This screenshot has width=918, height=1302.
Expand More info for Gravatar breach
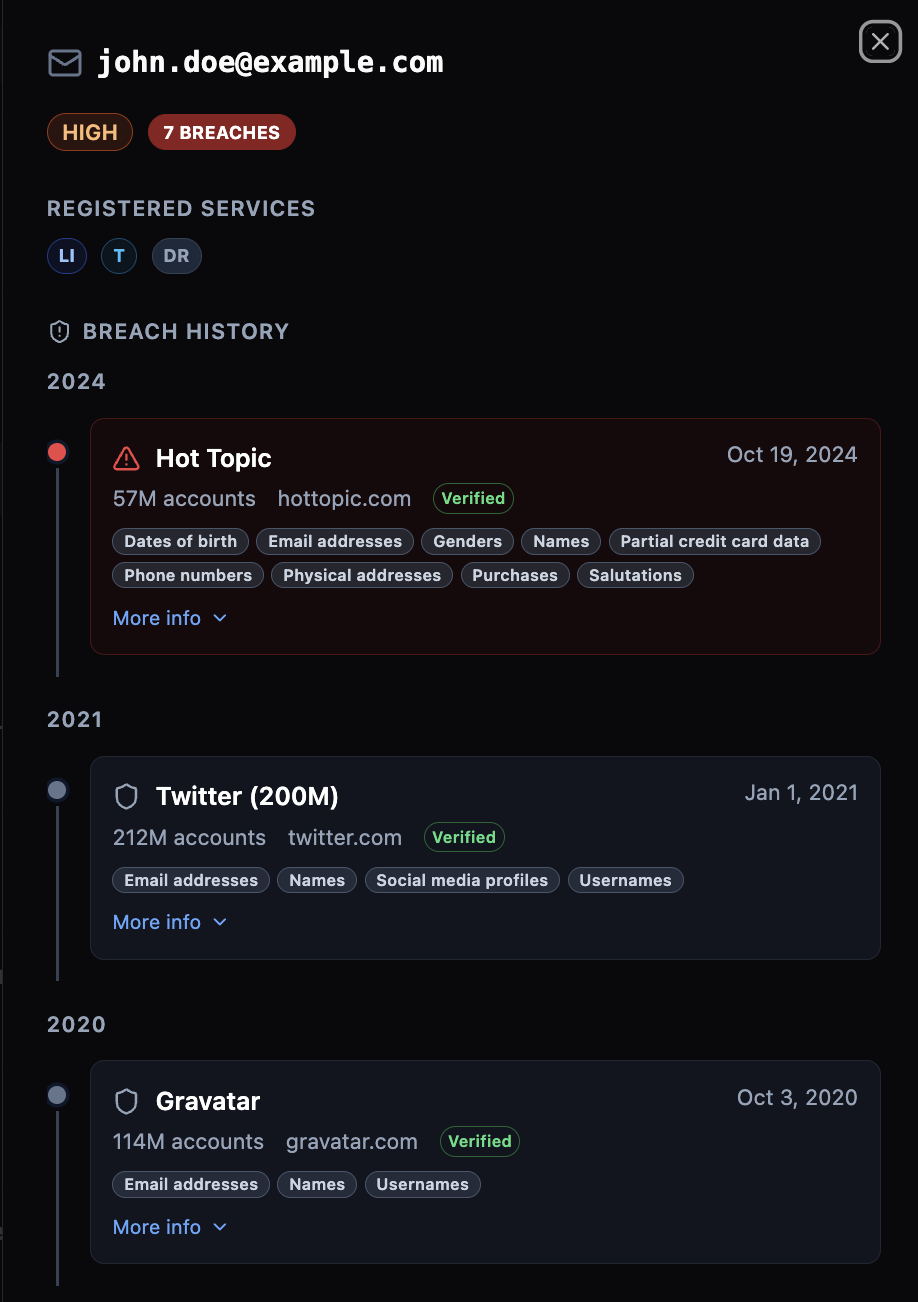pyautogui.click(x=170, y=1228)
